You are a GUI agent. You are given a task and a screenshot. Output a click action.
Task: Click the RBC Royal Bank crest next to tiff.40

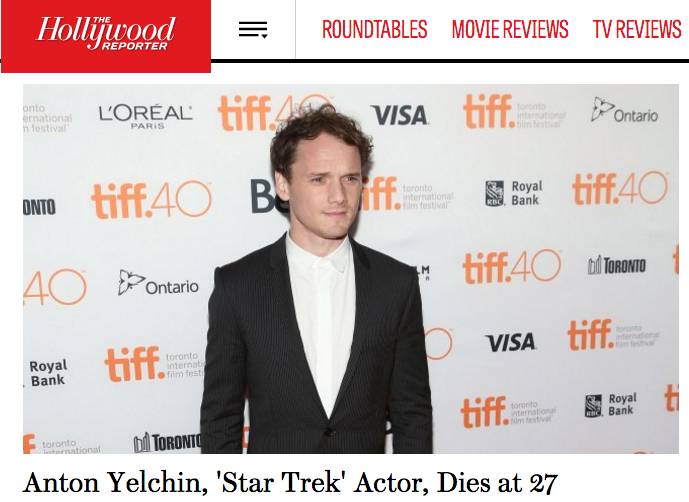(494, 193)
